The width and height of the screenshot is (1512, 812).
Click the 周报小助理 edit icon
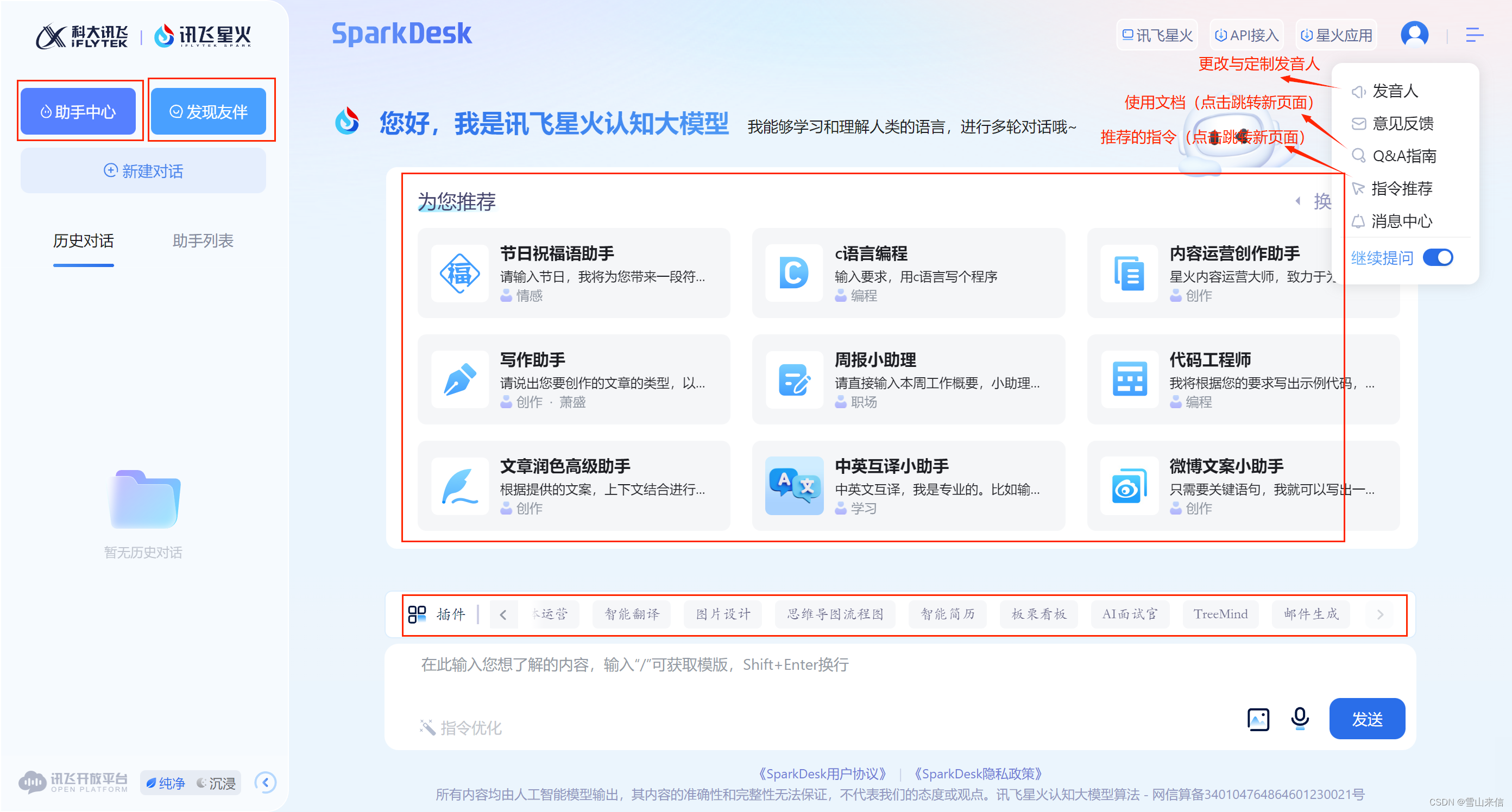[794, 379]
